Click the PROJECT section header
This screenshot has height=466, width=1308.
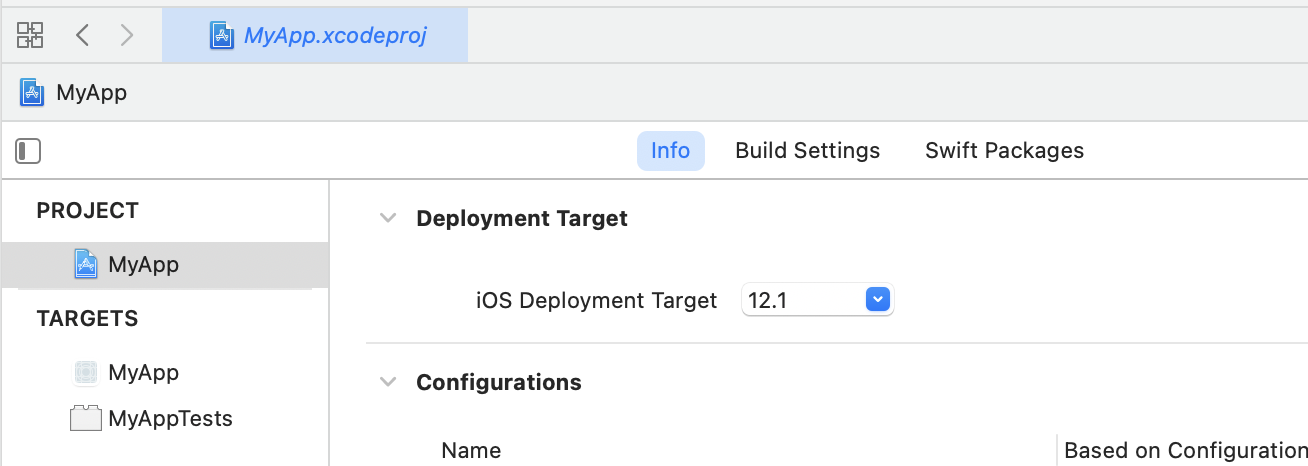click(88, 210)
